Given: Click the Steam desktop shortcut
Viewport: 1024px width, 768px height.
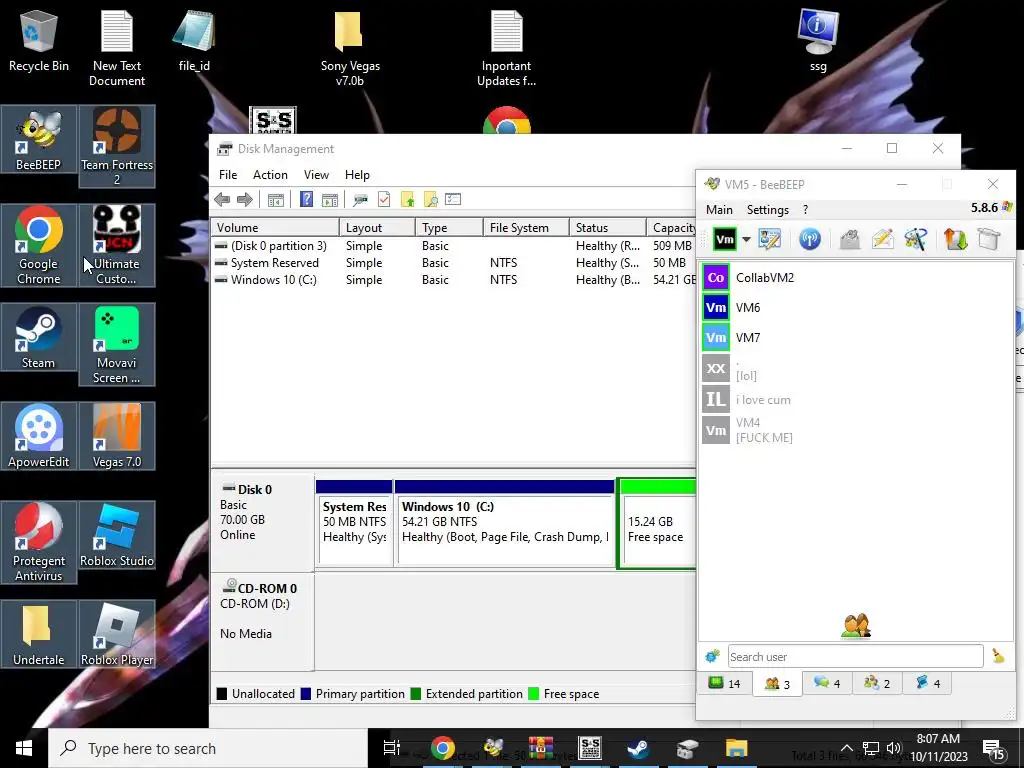Looking at the screenshot, I should (39, 337).
